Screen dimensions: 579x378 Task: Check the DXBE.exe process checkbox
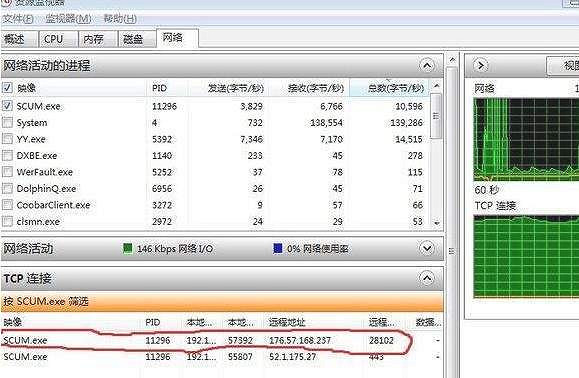[x=7, y=155]
